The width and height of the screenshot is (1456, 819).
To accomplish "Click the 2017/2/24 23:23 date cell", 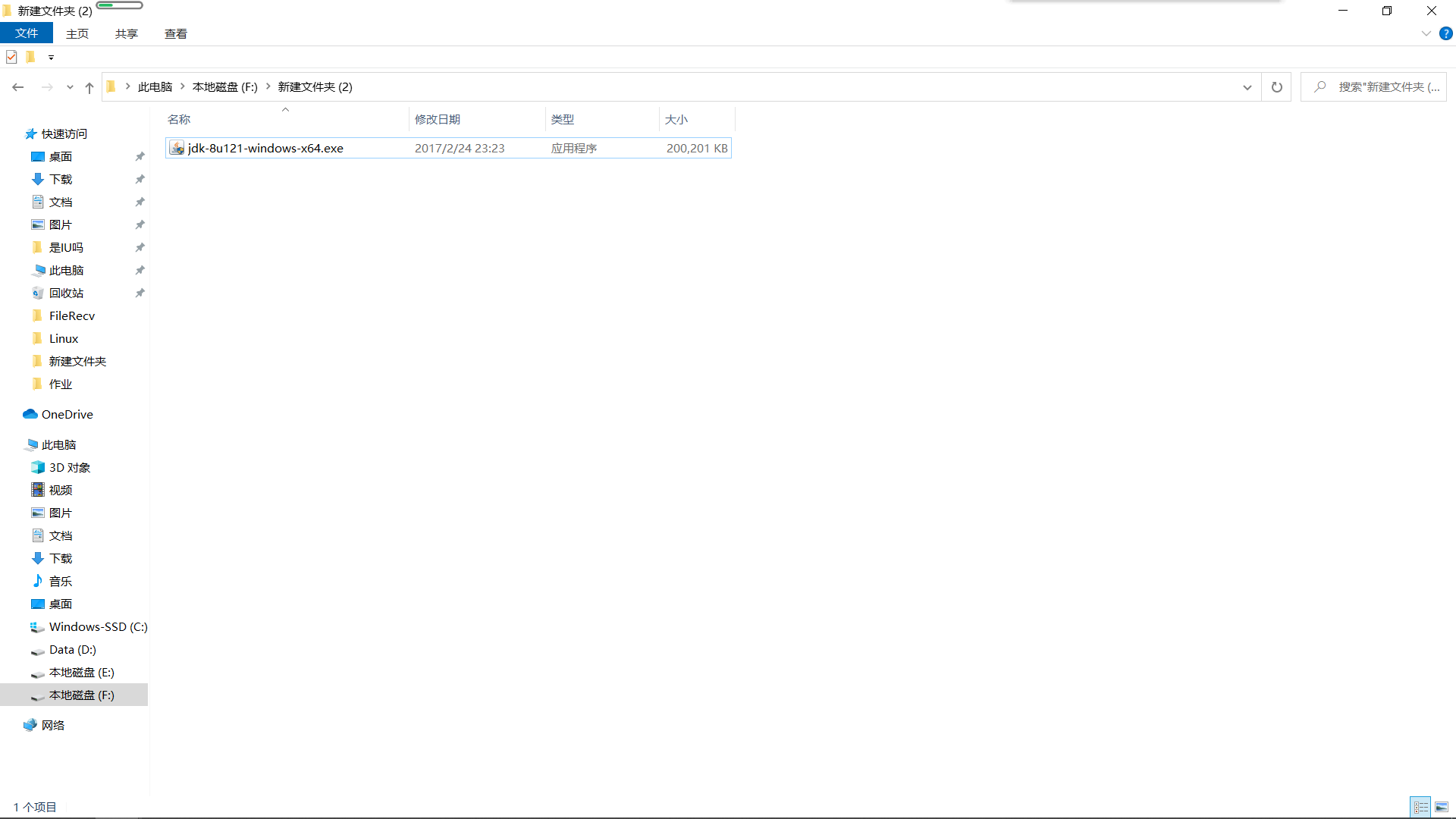I will 460,148.
